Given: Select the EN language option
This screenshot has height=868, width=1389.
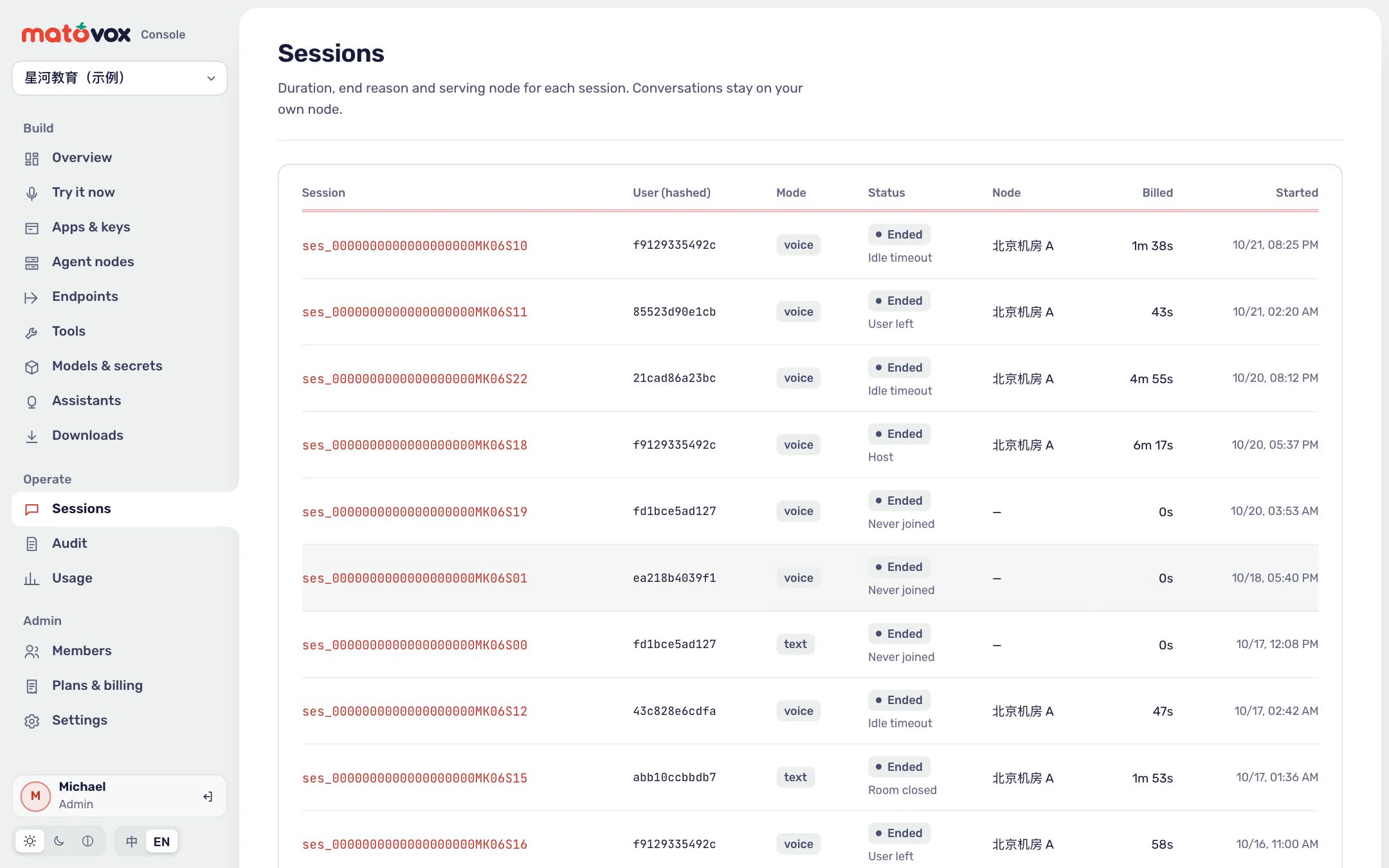Looking at the screenshot, I should click(x=161, y=841).
